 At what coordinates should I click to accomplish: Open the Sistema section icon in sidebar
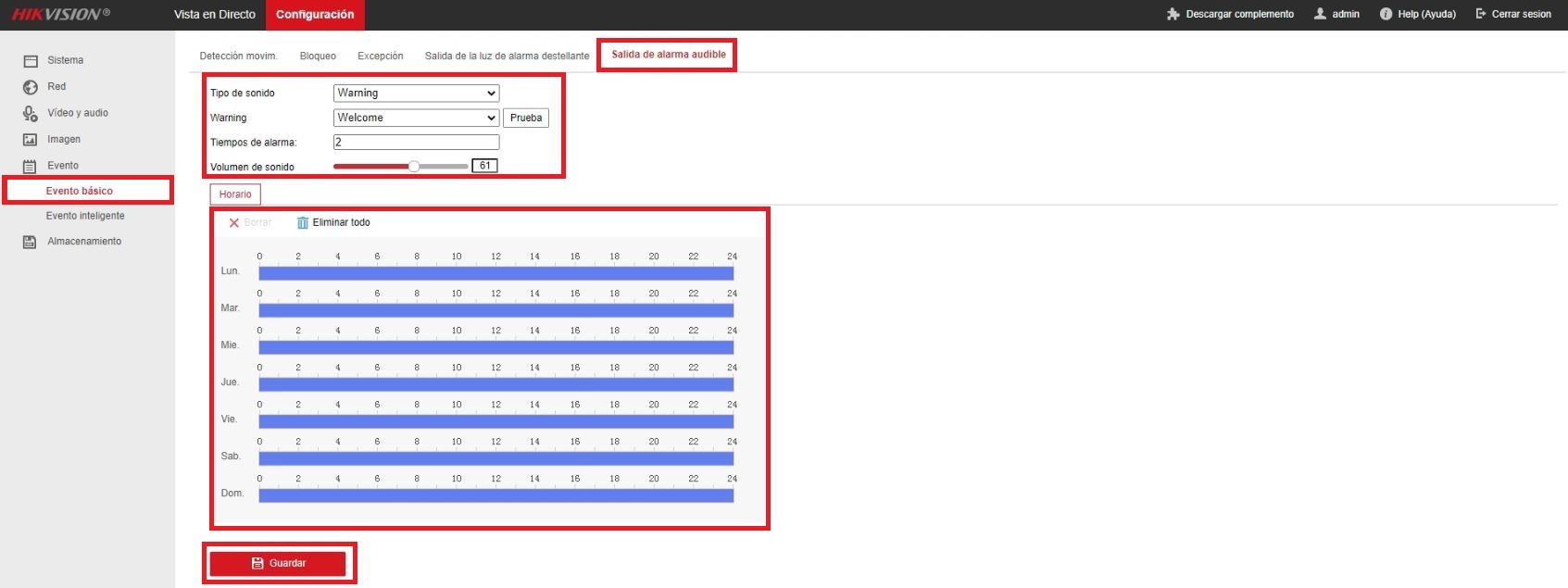[31, 61]
